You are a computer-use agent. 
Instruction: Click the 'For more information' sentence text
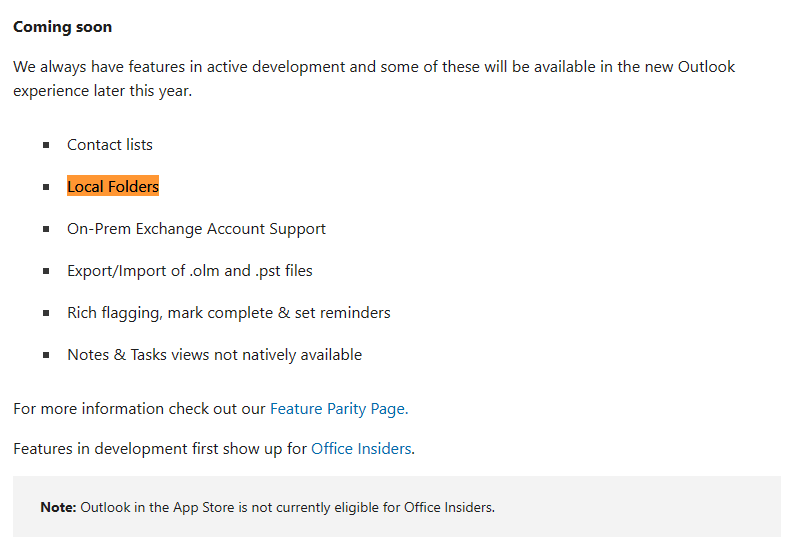coord(140,408)
